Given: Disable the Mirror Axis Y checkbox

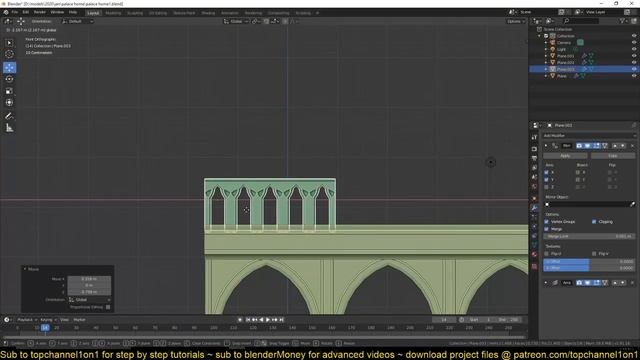Looking at the screenshot, I should 547,180.
